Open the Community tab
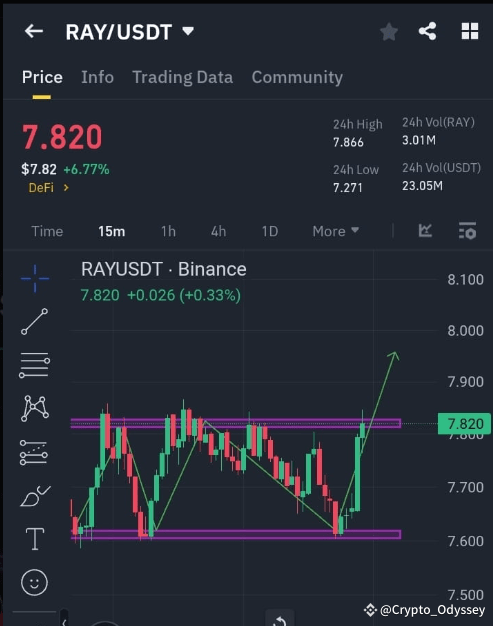493x626 pixels. point(297,77)
